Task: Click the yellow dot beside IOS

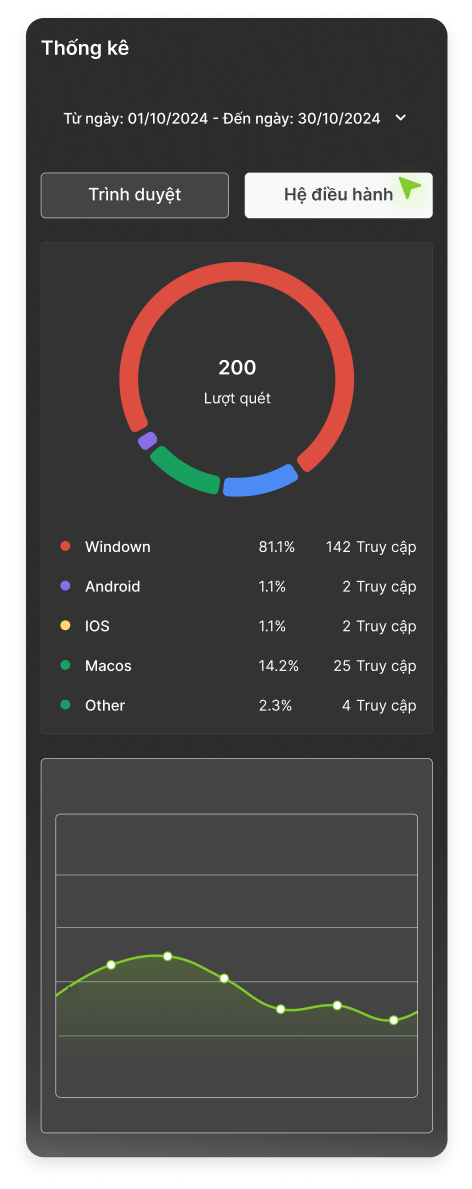Action: coord(65,626)
